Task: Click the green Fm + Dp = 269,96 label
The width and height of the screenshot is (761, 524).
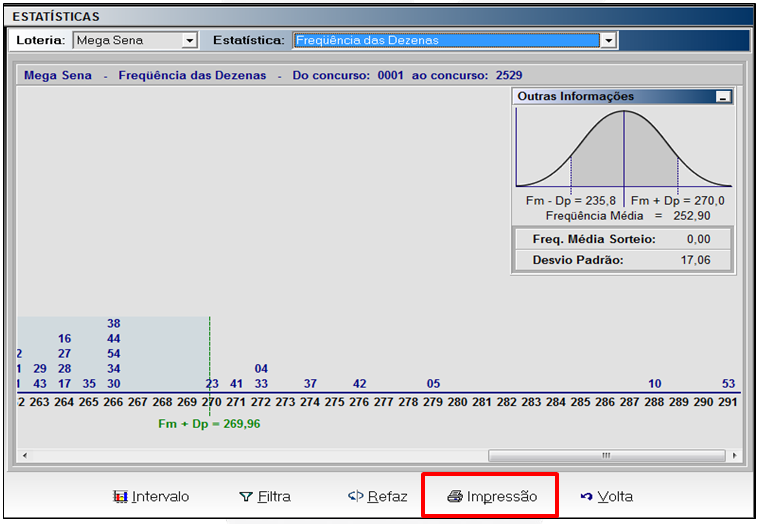Action: tap(209, 424)
